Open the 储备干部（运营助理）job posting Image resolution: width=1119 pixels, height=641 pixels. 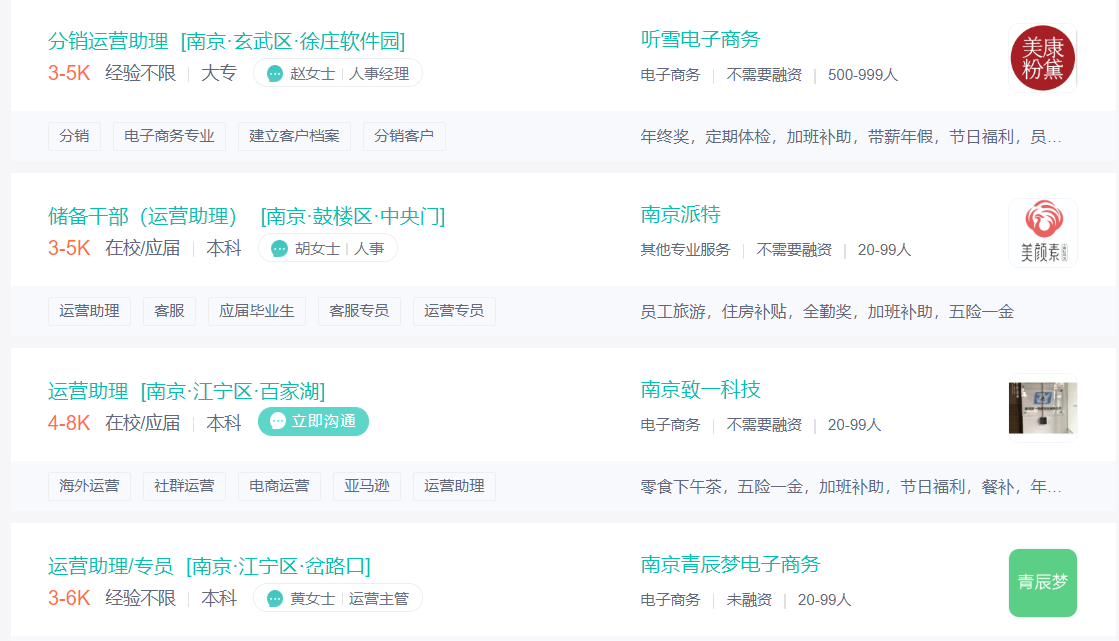coord(140,215)
